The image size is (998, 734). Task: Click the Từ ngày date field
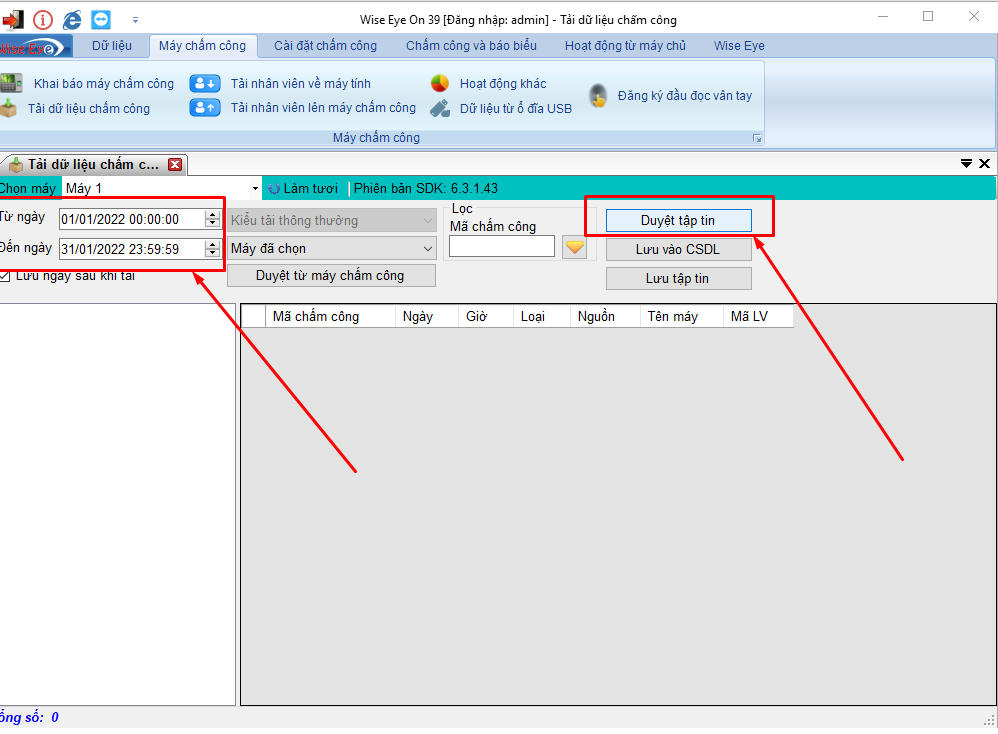tap(132, 219)
